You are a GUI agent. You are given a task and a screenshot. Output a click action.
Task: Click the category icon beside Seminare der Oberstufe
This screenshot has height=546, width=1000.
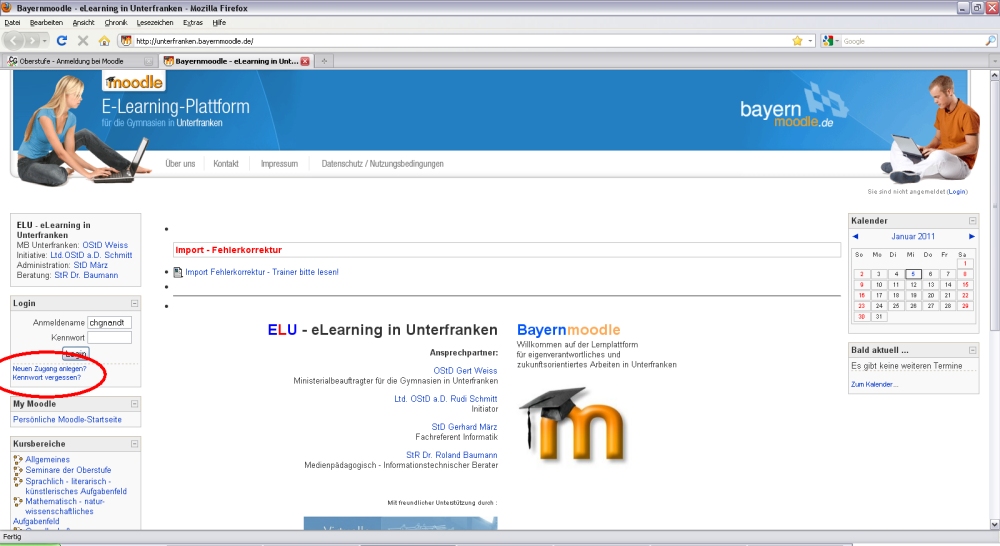tap(18, 470)
